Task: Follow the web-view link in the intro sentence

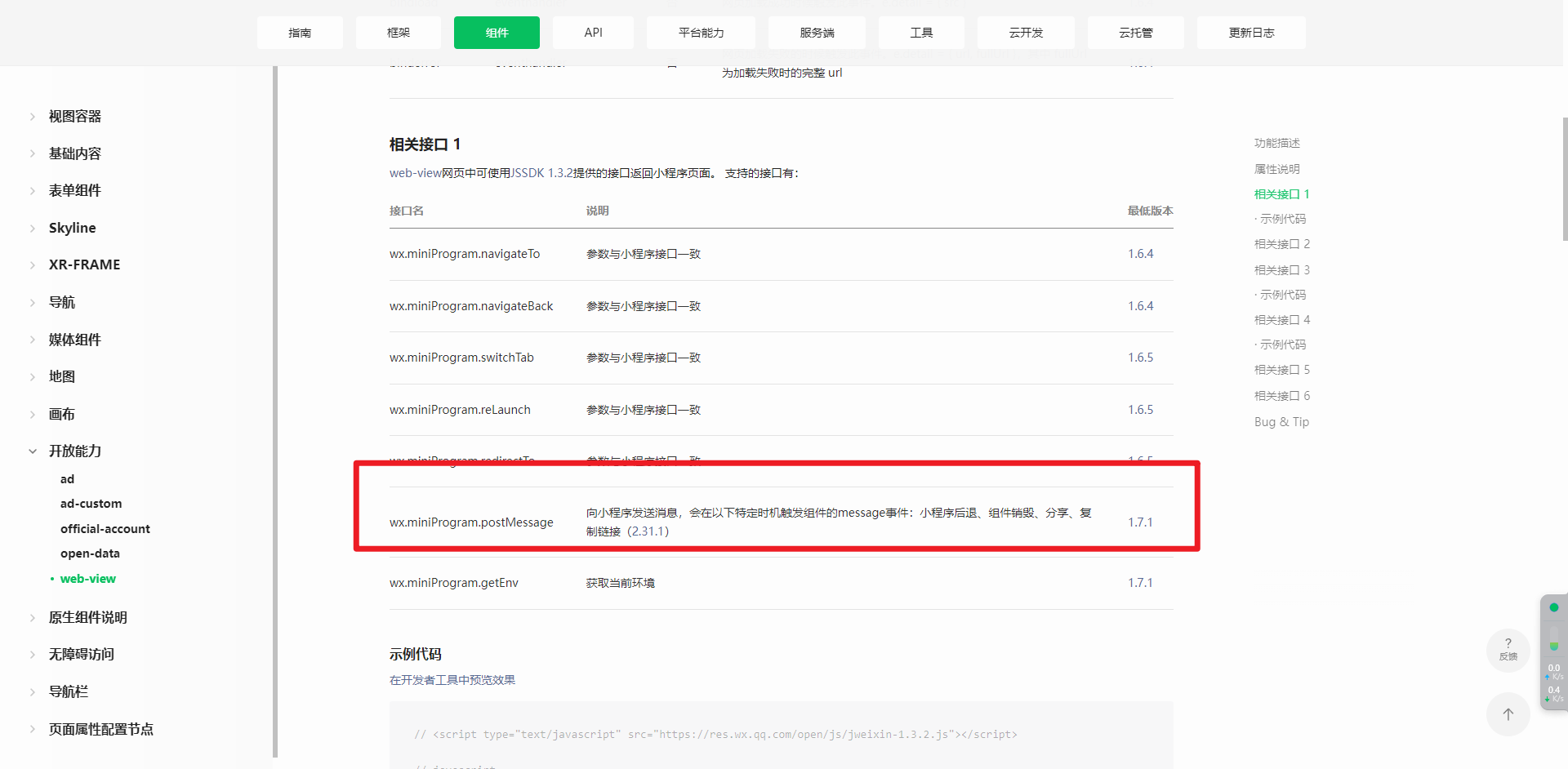Action: 415,173
